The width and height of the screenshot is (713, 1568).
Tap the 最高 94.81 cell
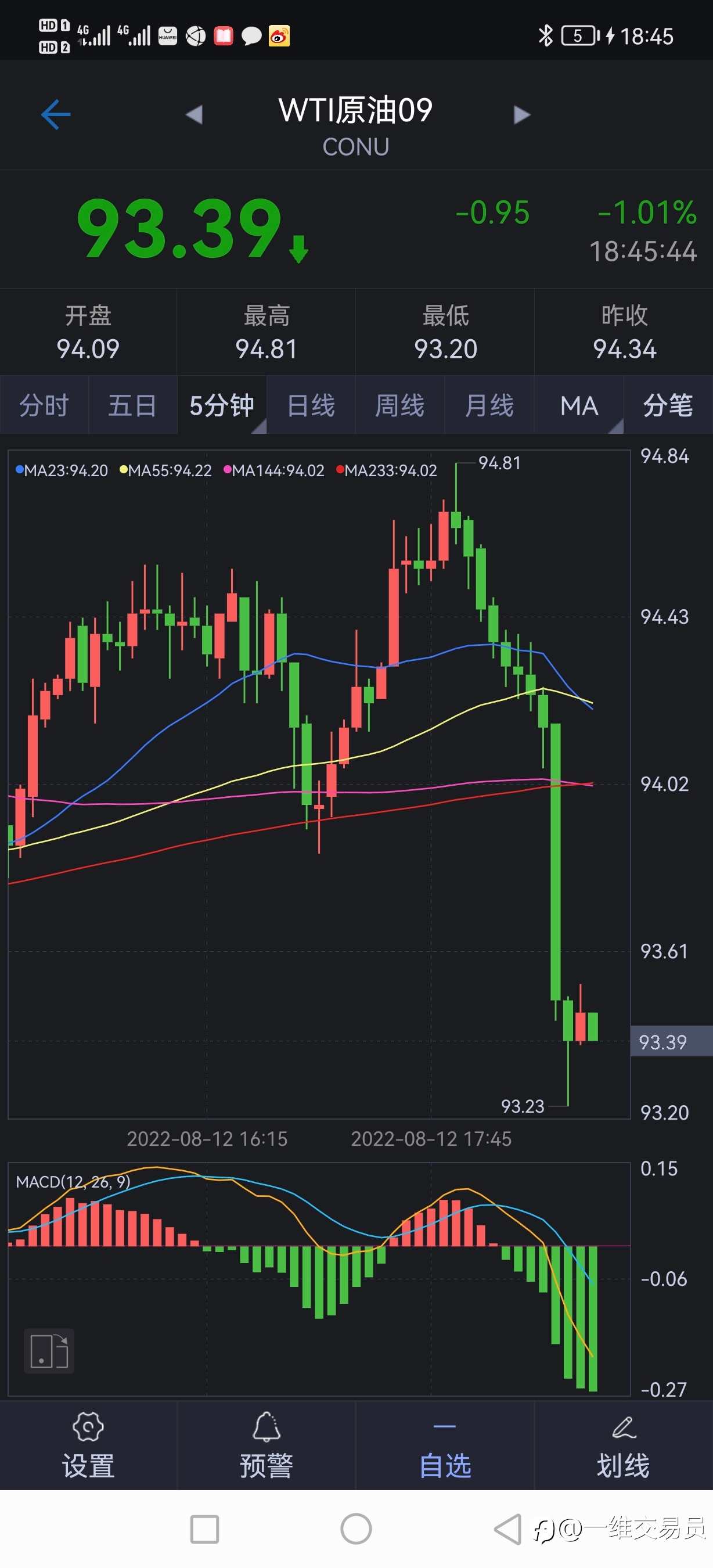pyautogui.click(x=267, y=332)
